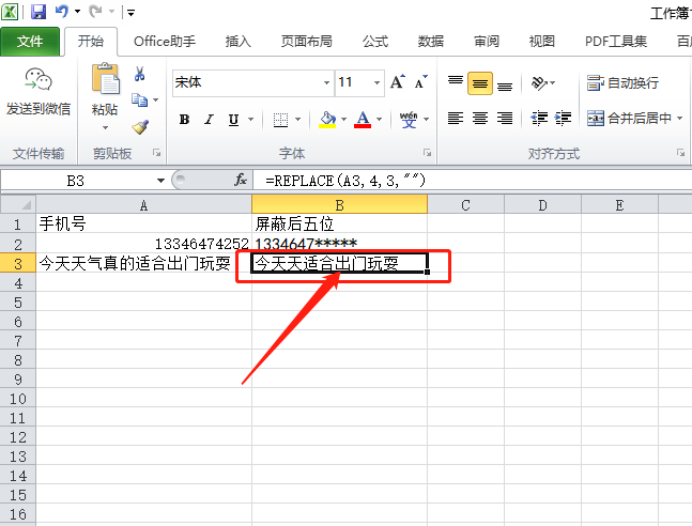Expand the font color dropdown arrow
692x526 pixels.
tap(379, 119)
